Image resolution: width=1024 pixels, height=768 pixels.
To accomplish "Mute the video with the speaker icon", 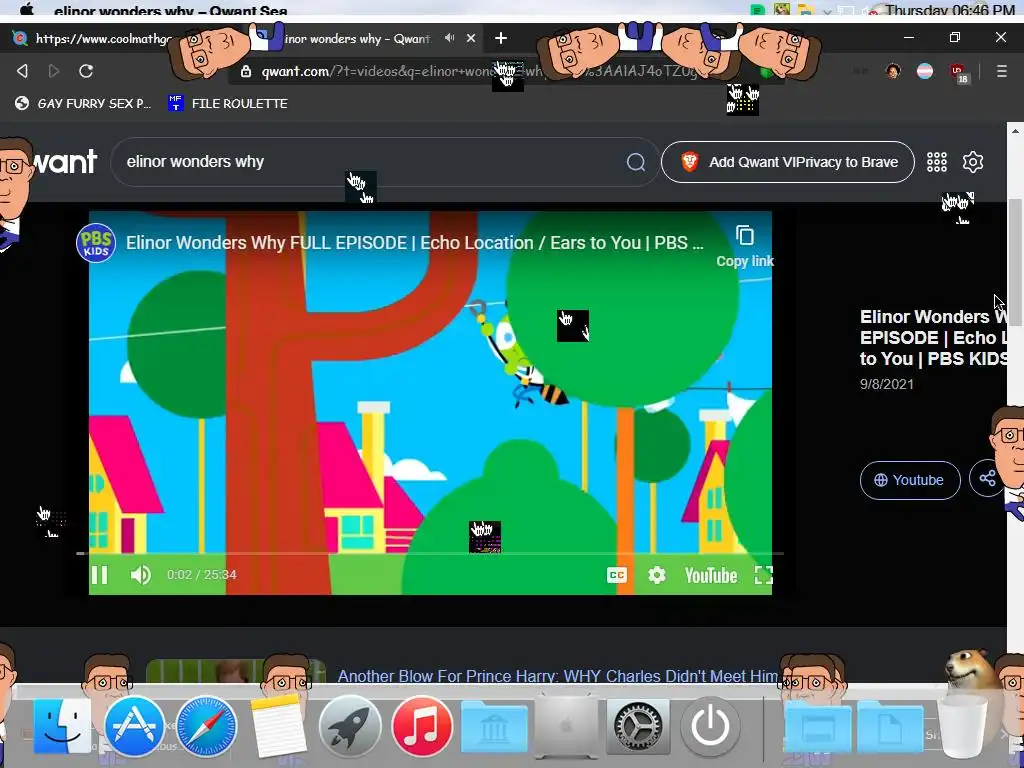I will (x=140, y=575).
